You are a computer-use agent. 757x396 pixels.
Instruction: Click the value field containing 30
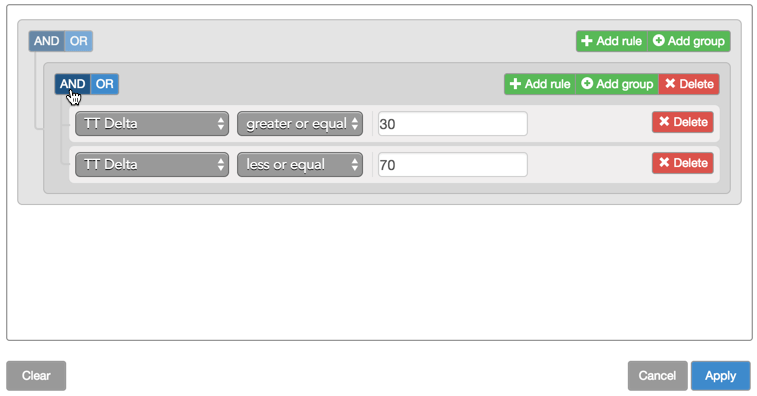tap(452, 124)
